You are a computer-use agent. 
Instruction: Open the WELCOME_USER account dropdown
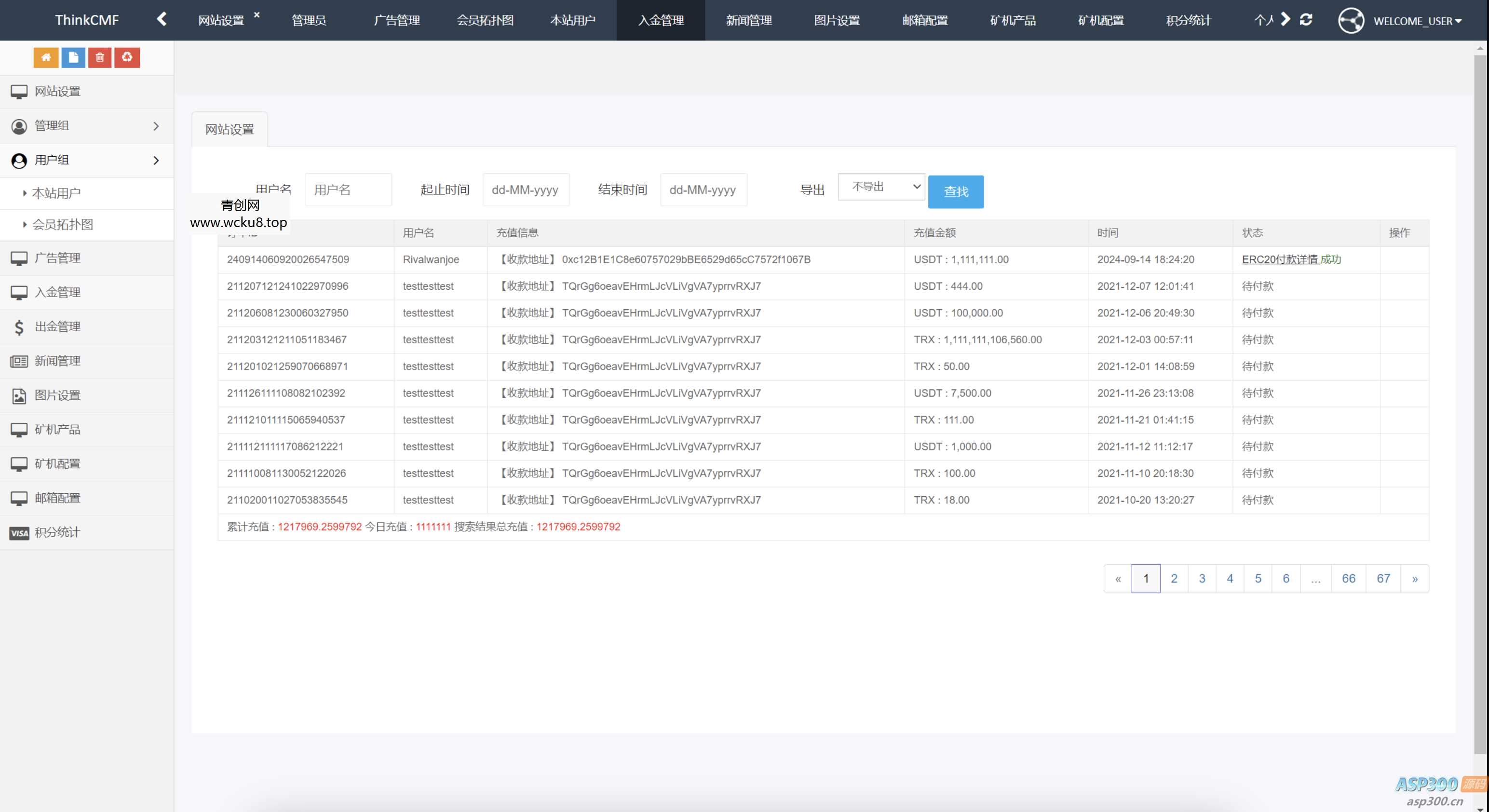(x=1416, y=21)
